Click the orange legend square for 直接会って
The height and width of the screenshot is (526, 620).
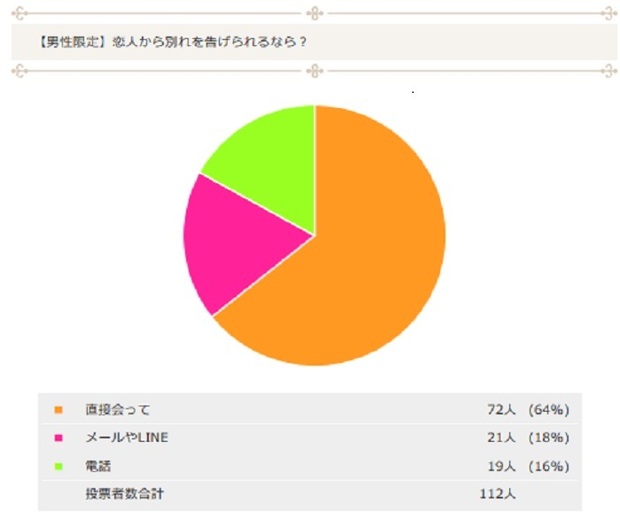pyautogui.click(x=58, y=410)
